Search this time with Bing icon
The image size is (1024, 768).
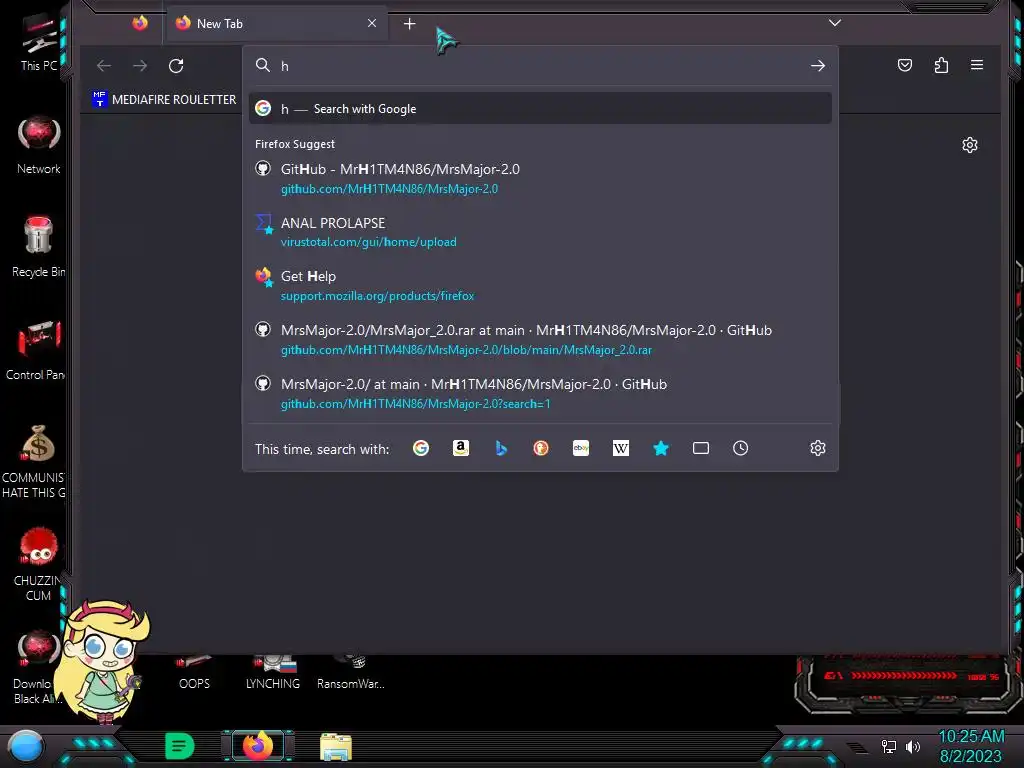[x=501, y=448]
